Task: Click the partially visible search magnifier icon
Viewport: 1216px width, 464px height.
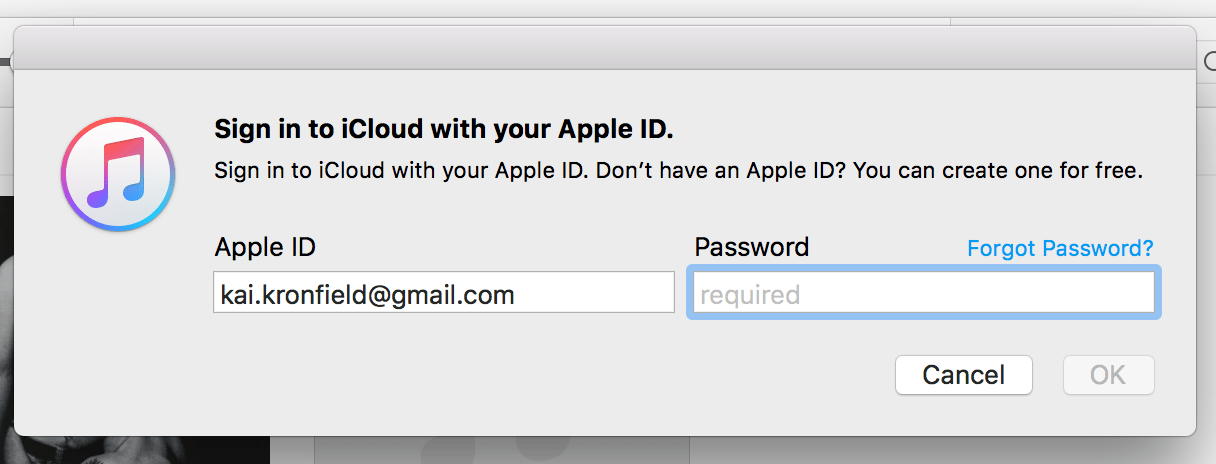Action: 1210,61
